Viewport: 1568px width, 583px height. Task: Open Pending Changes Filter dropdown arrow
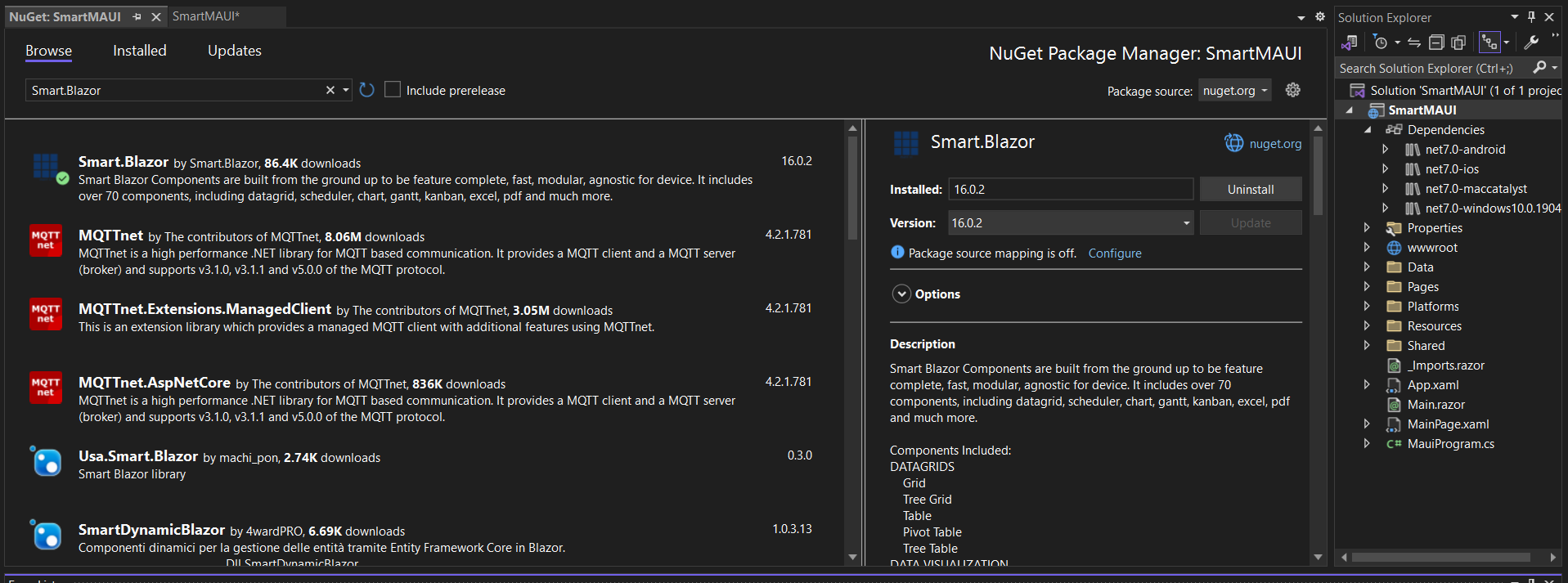[x=1397, y=43]
